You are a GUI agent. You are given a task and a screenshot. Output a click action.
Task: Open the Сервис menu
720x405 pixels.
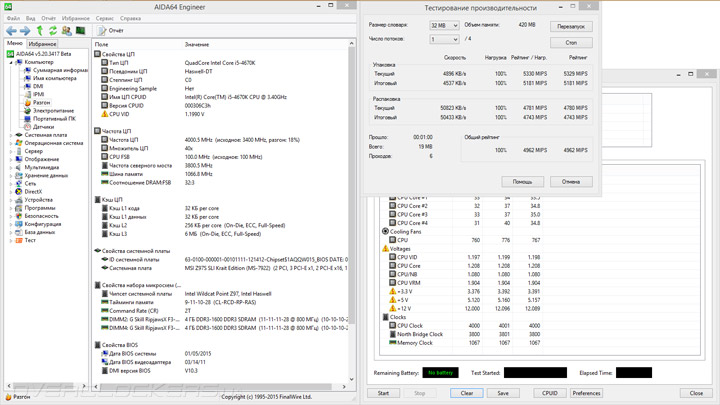point(105,18)
